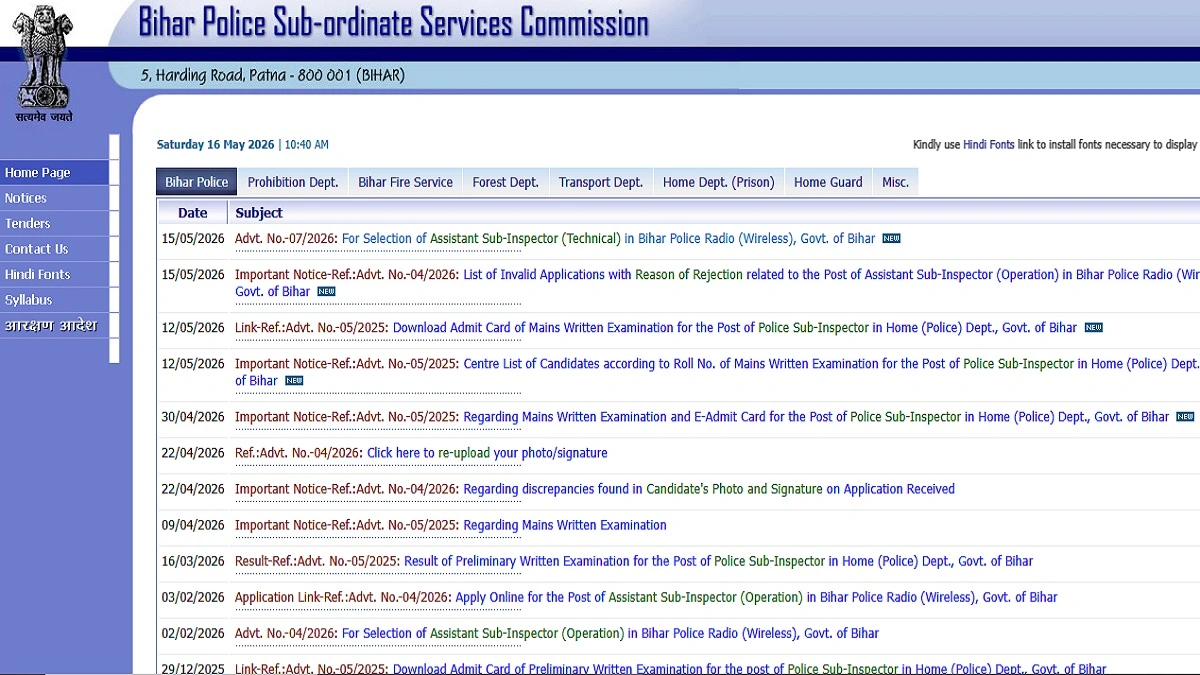Go to Contact Us page
The height and width of the screenshot is (675, 1200).
54,249
